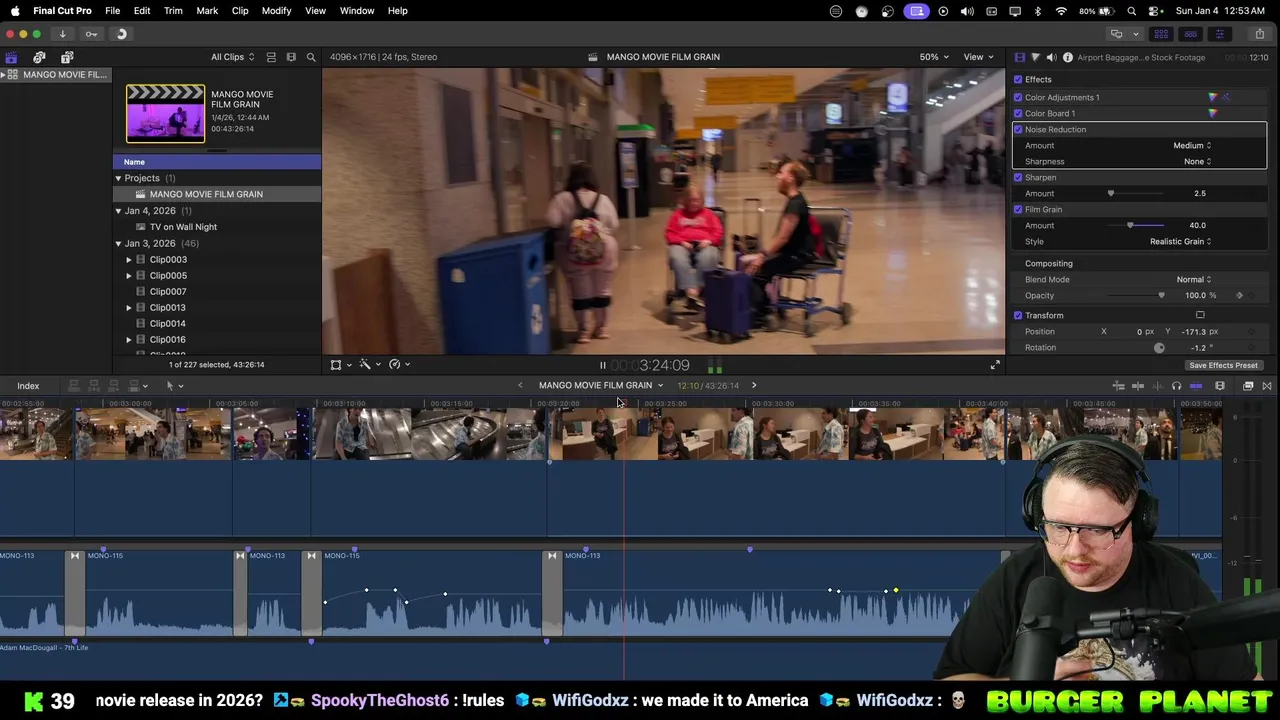1280x720 pixels.
Task: Open the viewer 50% zoom dropdown
Action: click(934, 57)
